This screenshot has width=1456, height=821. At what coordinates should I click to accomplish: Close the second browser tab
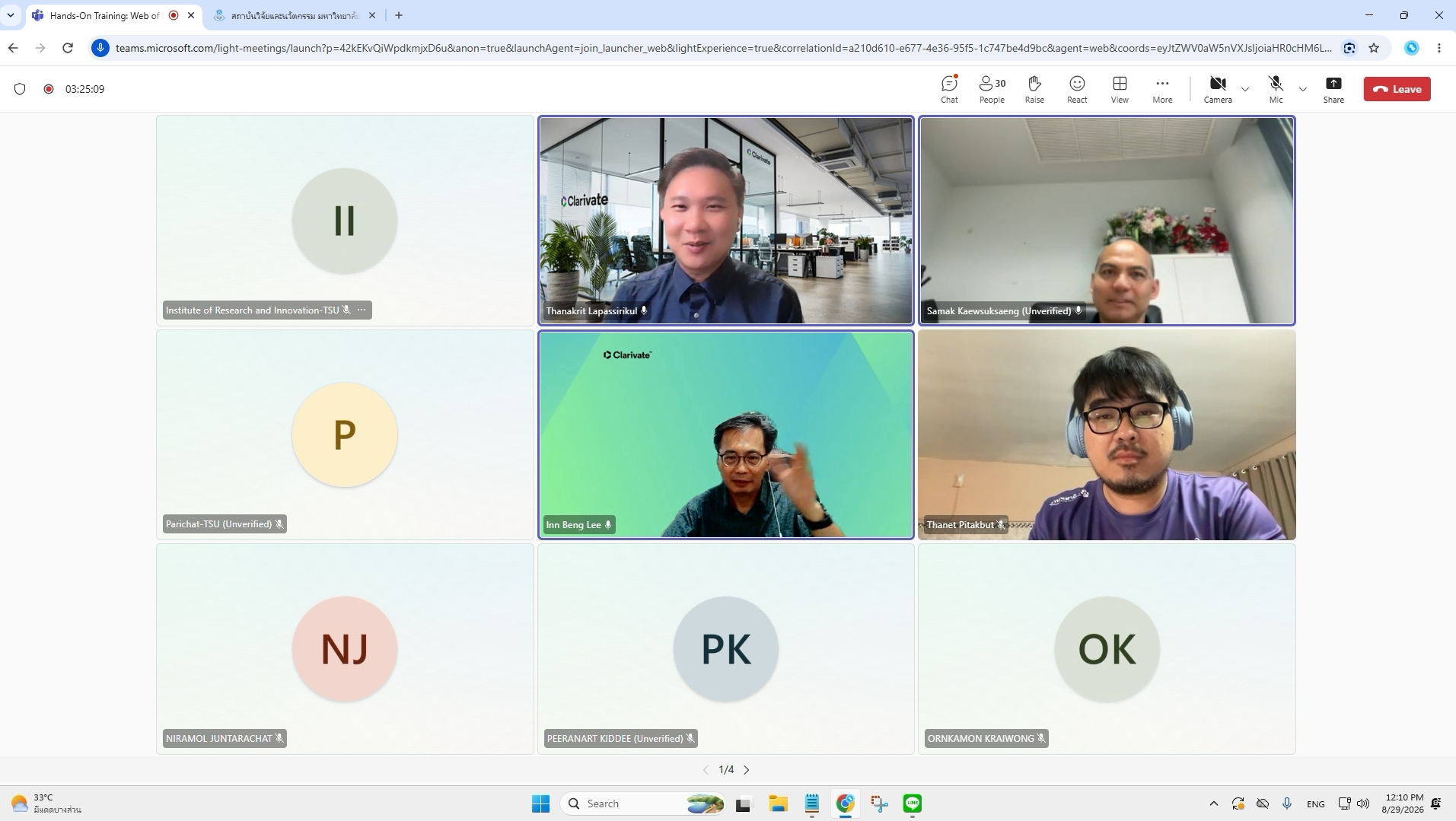tap(372, 15)
